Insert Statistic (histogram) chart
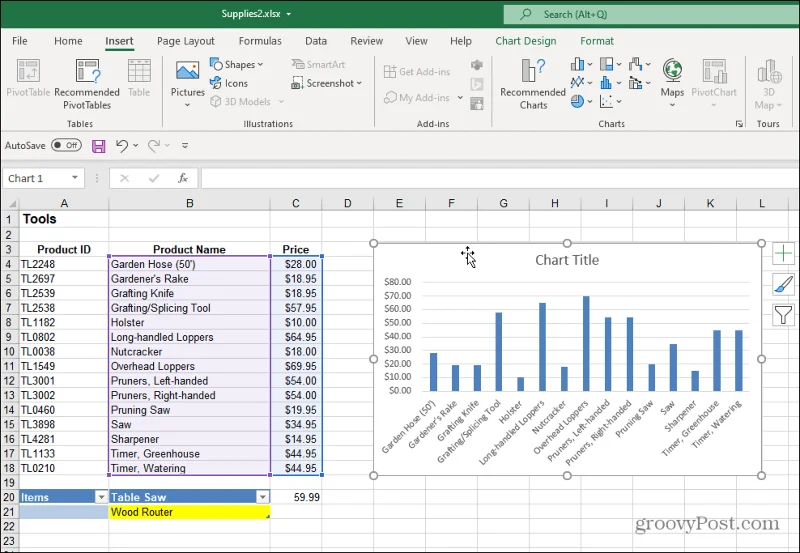Viewport: 800px width, 553px height. pos(610,83)
